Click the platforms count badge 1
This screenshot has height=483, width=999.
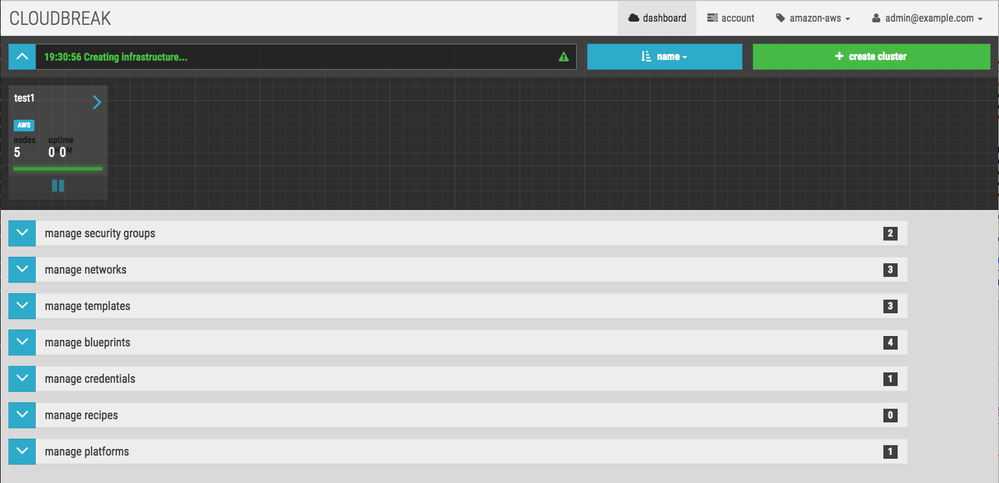pyautogui.click(x=890, y=452)
